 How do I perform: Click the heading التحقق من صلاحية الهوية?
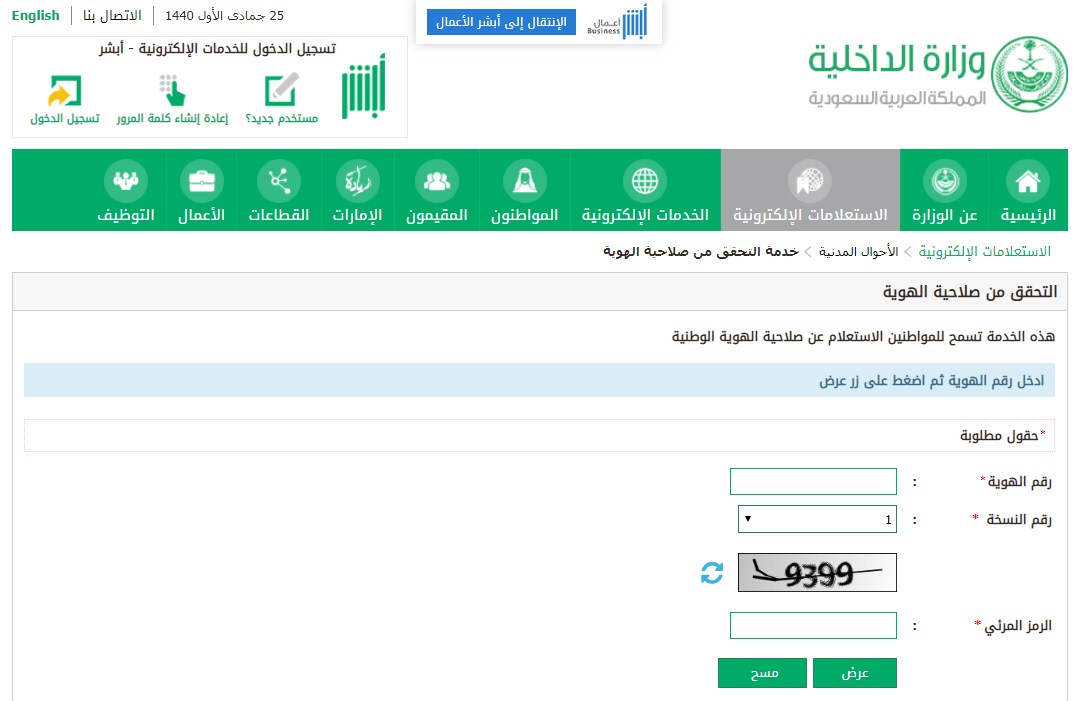[x=970, y=291]
